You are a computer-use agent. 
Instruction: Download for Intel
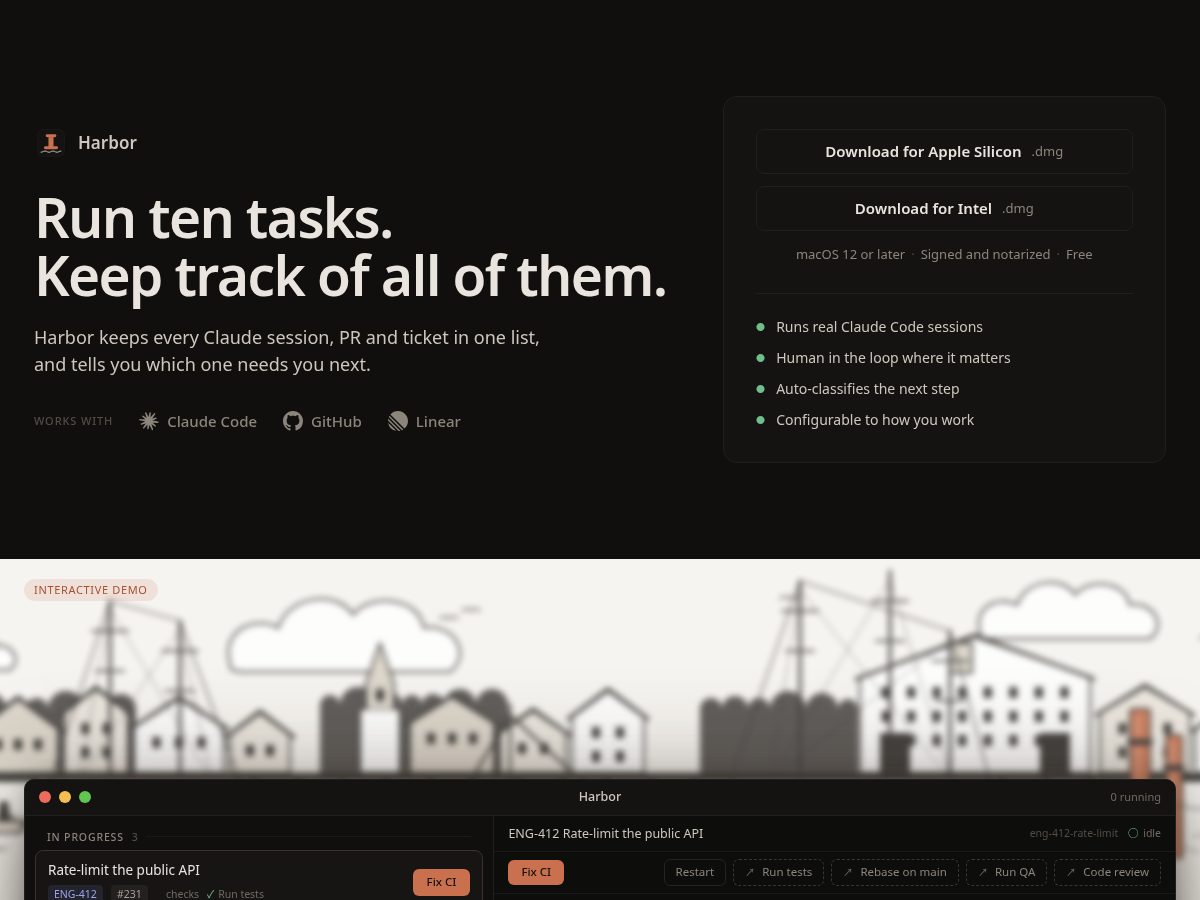944,208
